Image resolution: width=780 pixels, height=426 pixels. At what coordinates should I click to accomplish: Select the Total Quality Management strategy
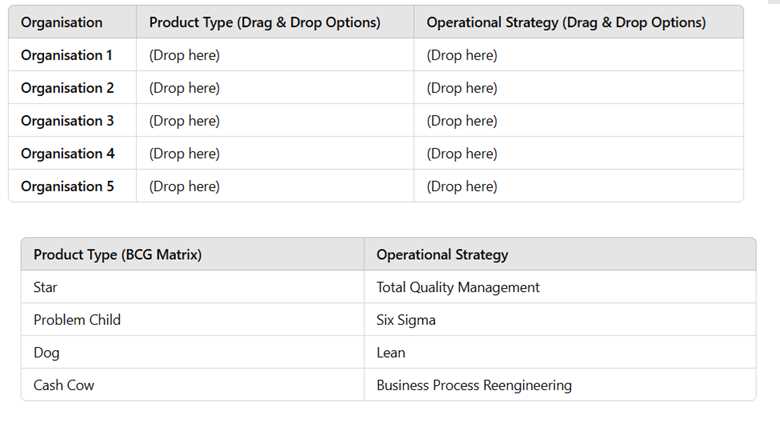(x=458, y=287)
